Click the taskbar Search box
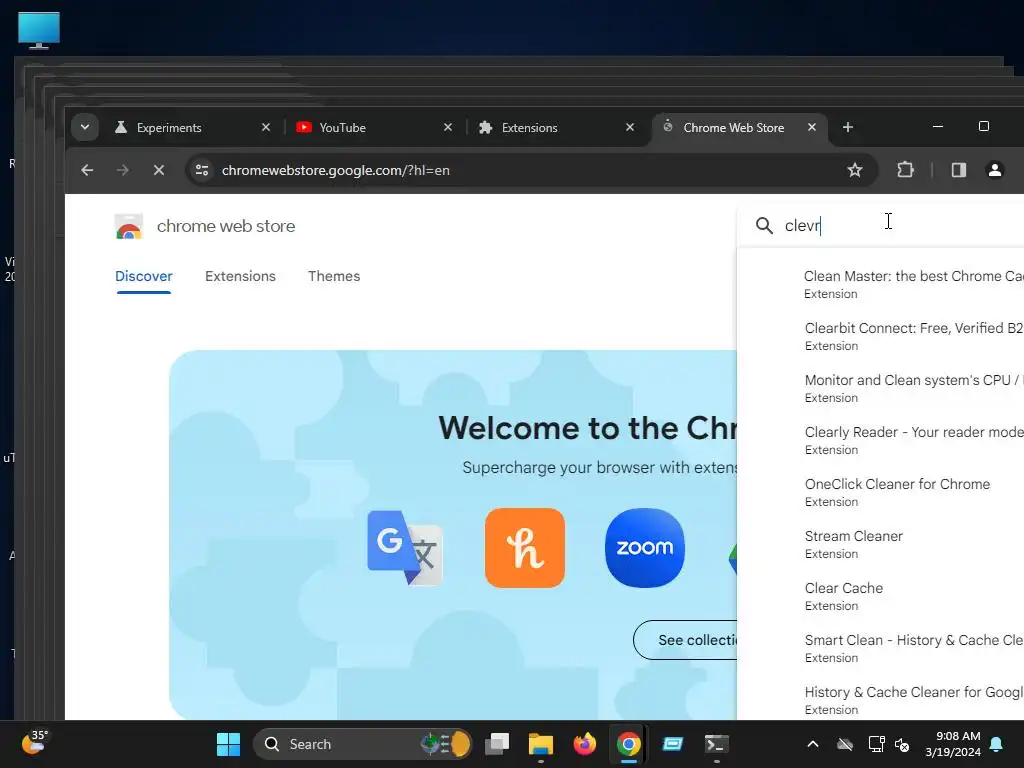This screenshot has width=1024, height=768. (362, 744)
